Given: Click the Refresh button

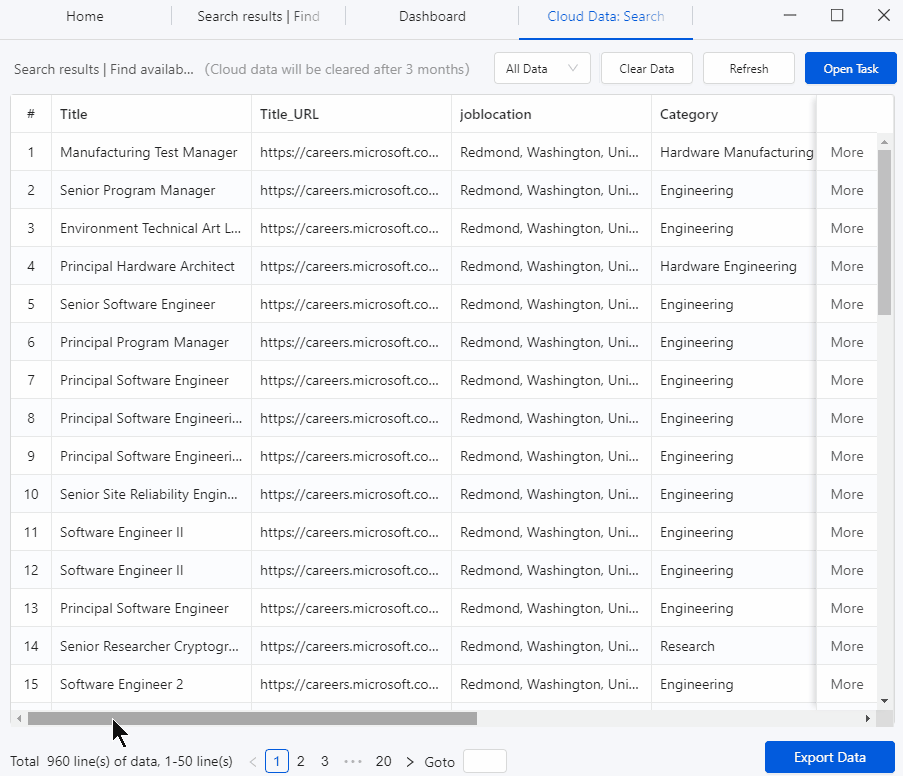Looking at the screenshot, I should [x=749, y=69].
